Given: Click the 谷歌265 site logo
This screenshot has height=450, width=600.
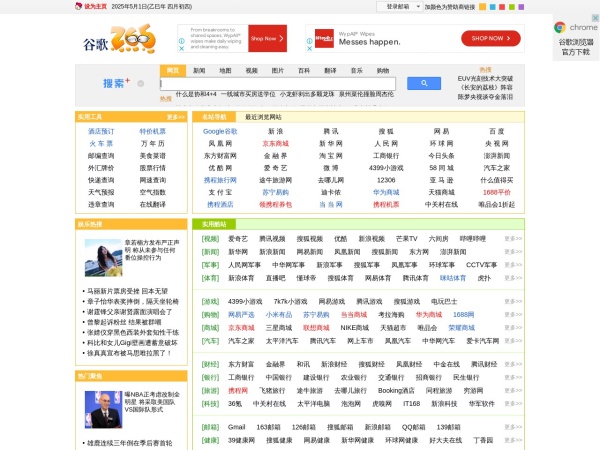Looking at the screenshot, I should pyautogui.click(x=119, y=39).
